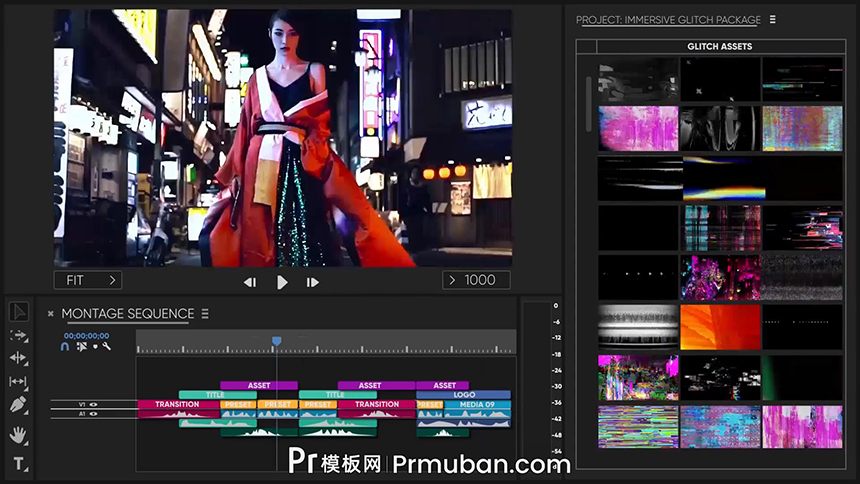Open the Project panel hamburger menu
The image size is (860, 484).
772,19
